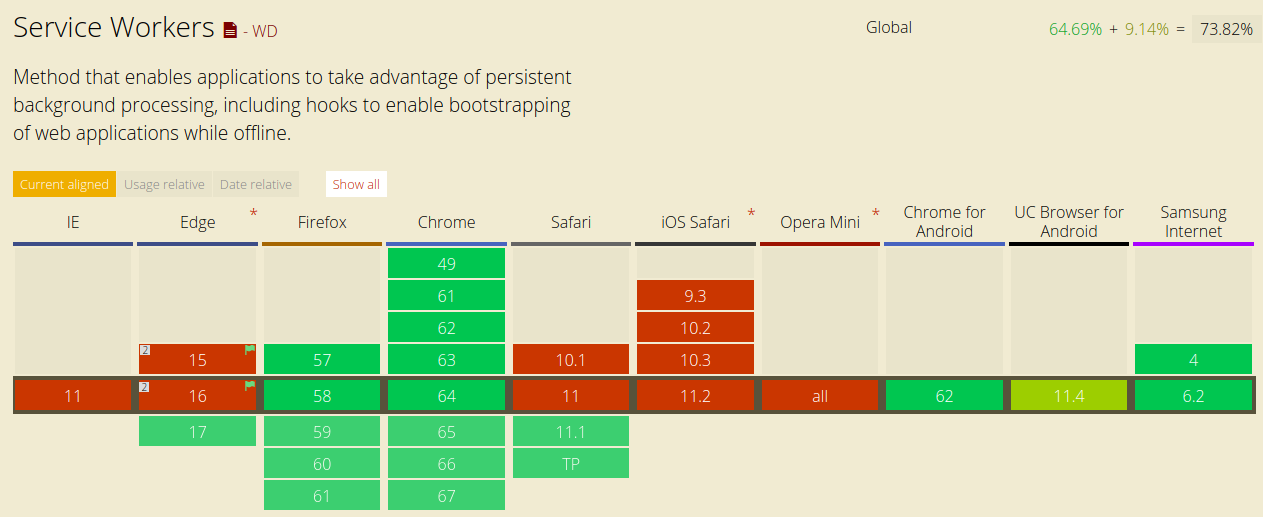Click the Opera Mini all cell

coord(820,396)
